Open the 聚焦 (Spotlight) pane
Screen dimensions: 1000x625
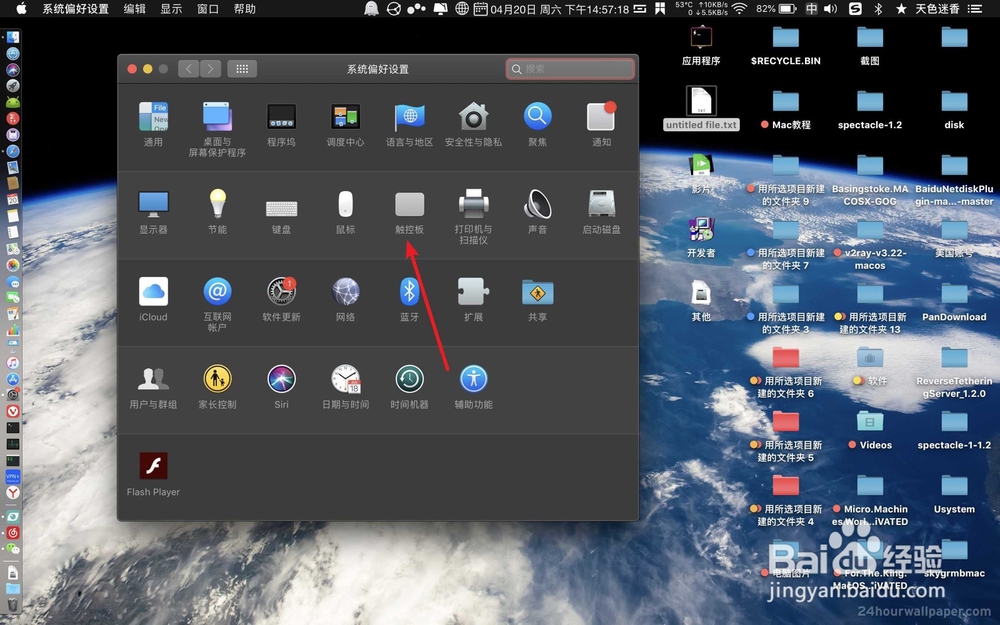(x=538, y=124)
